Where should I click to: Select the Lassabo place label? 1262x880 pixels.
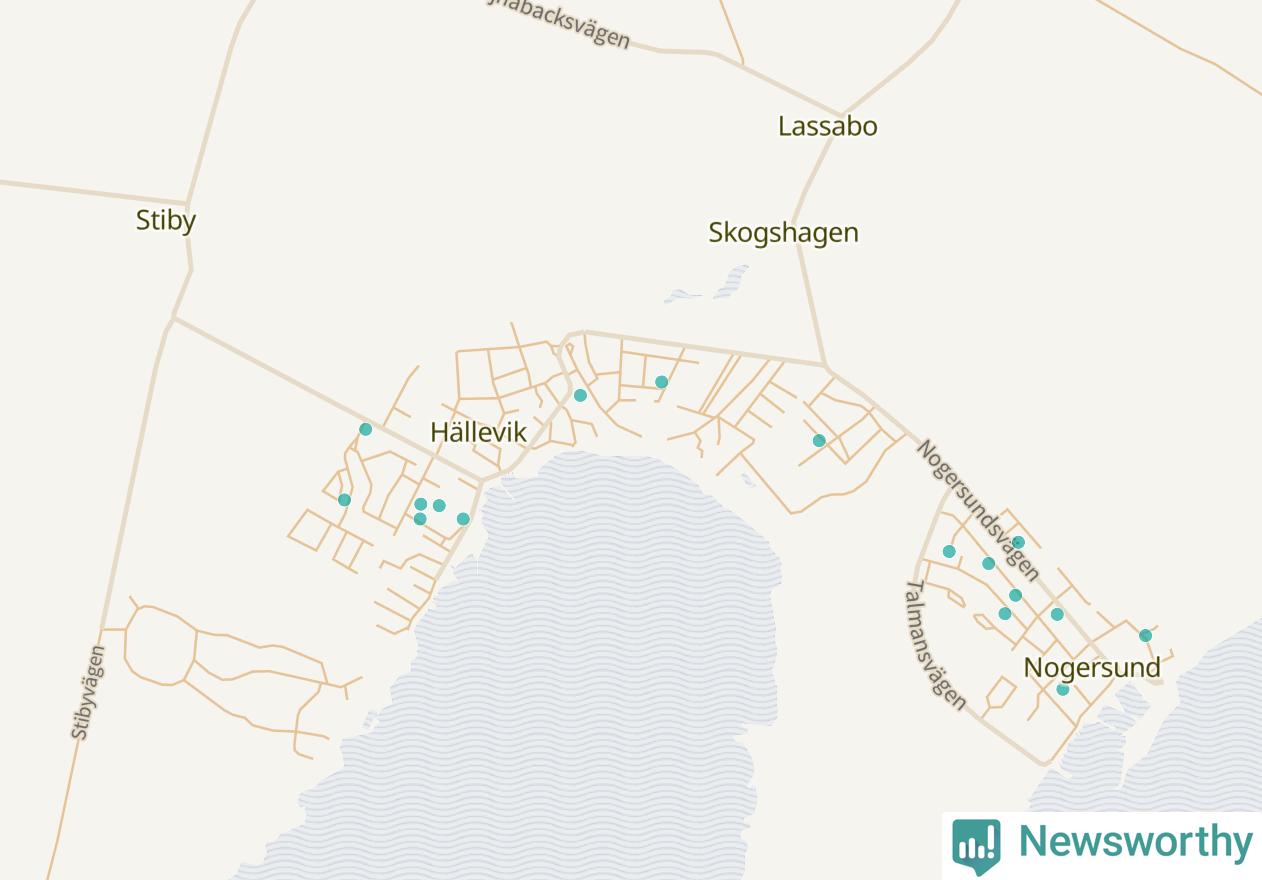click(828, 126)
